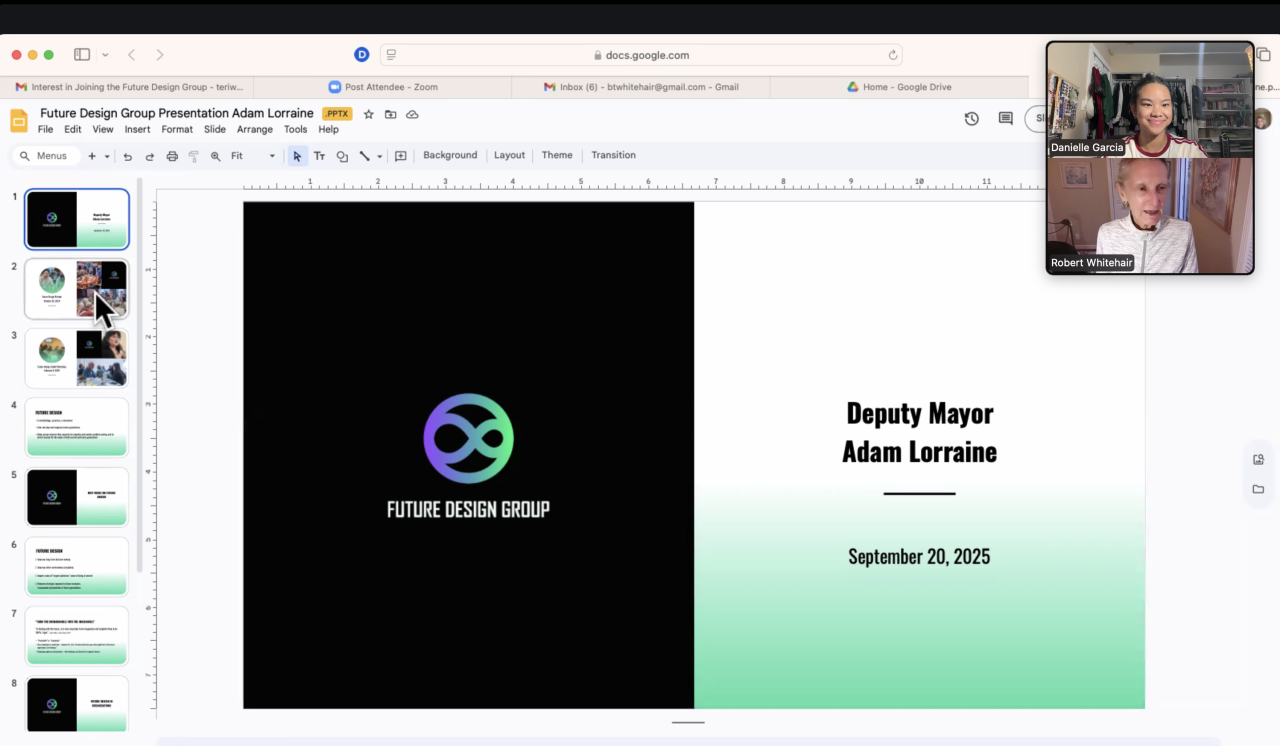Select slide 3 thumbnail

(77, 358)
